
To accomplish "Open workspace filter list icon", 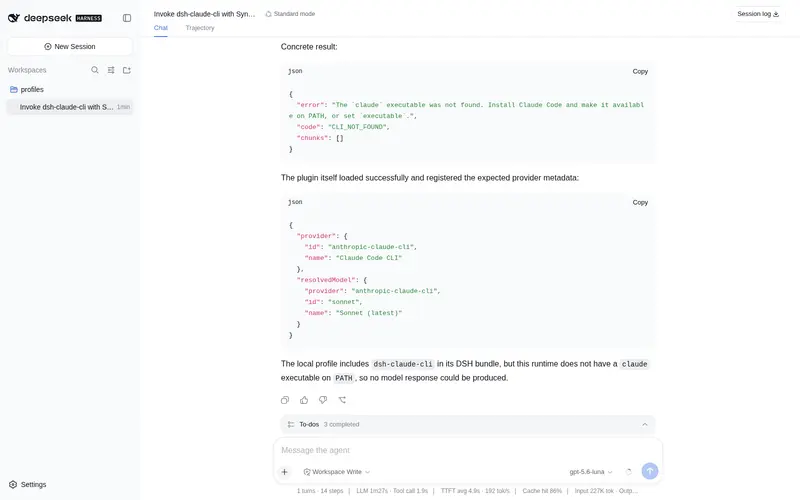I will click(111, 70).
